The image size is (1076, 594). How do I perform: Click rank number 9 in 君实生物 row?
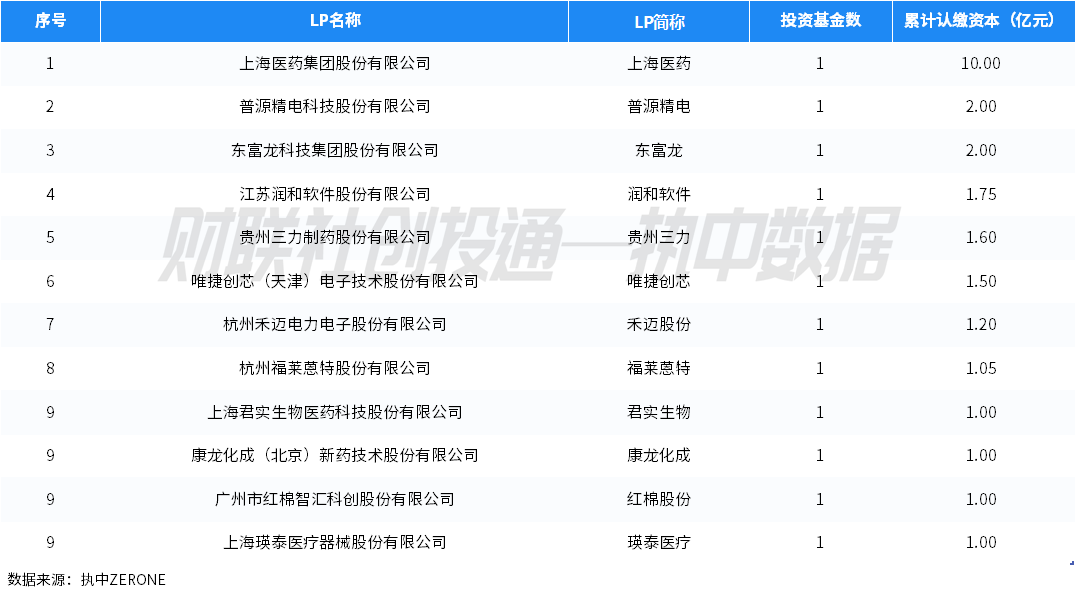pyautogui.click(x=50, y=413)
